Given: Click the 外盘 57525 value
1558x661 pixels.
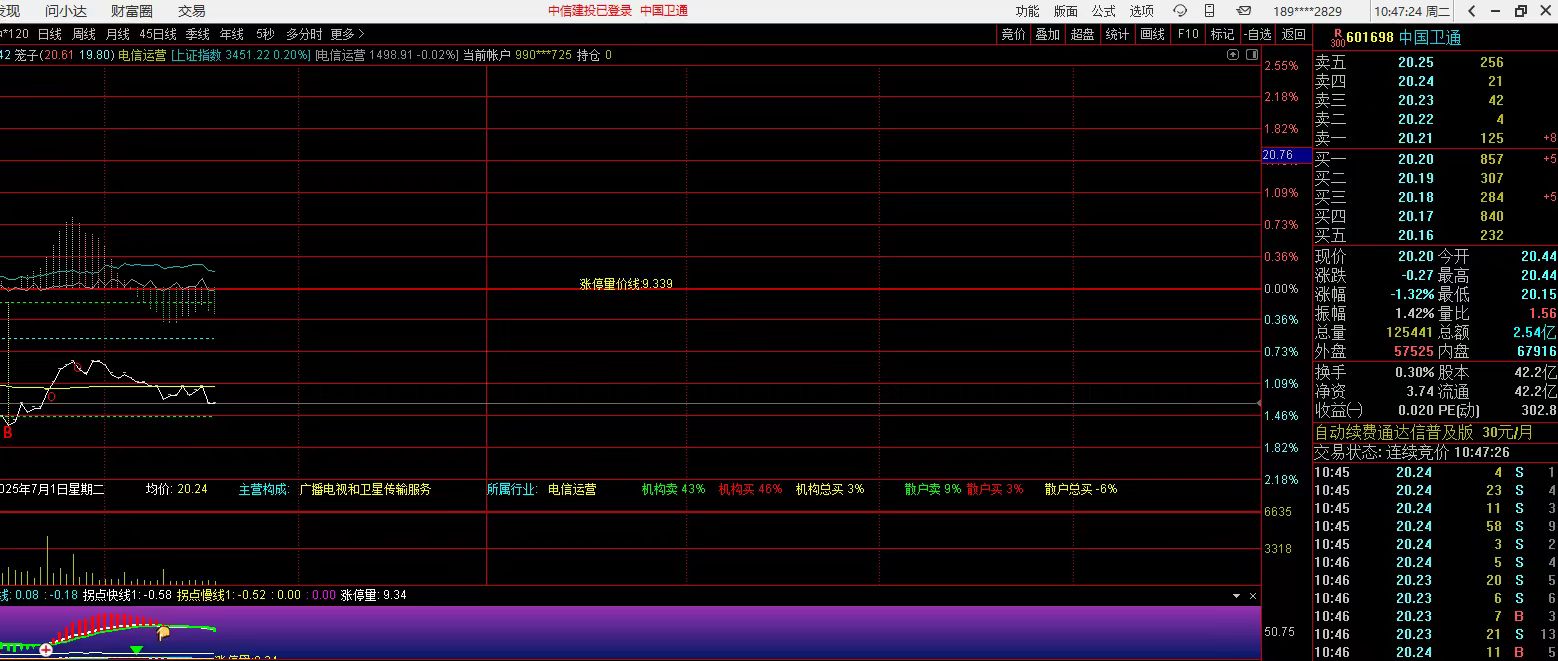Looking at the screenshot, I should click(x=1413, y=352).
